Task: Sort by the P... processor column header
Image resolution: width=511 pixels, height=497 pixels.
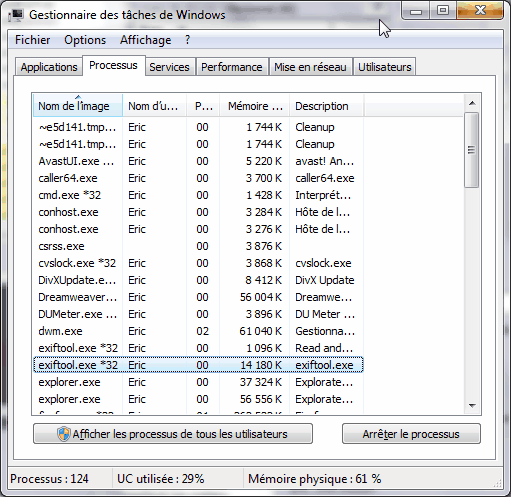Action: (203, 106)
